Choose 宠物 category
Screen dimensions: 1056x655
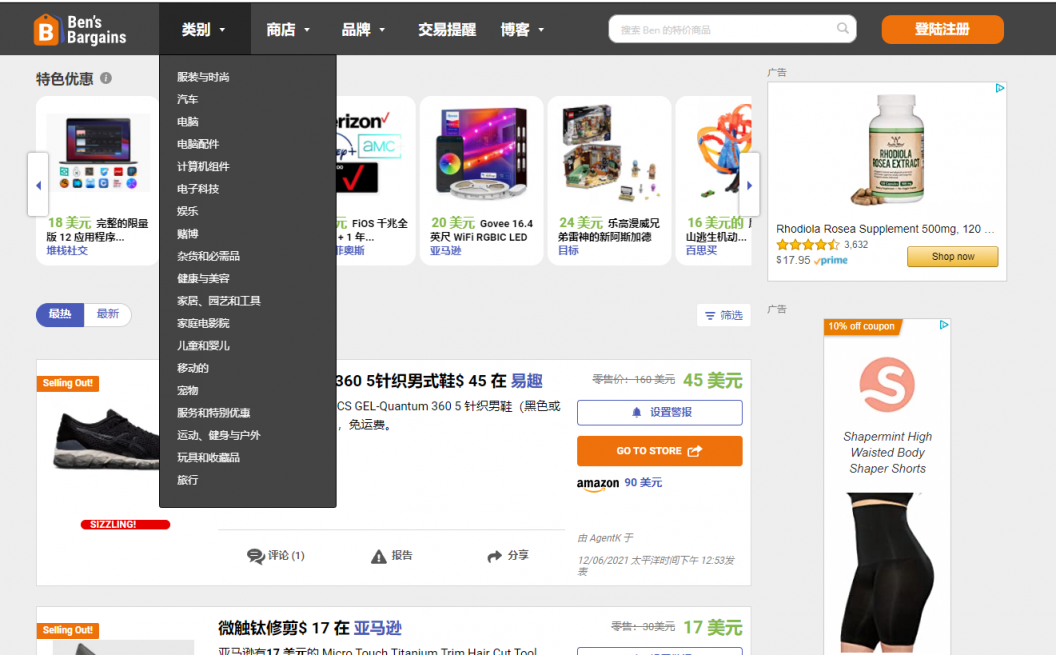(x=187, y=390)
